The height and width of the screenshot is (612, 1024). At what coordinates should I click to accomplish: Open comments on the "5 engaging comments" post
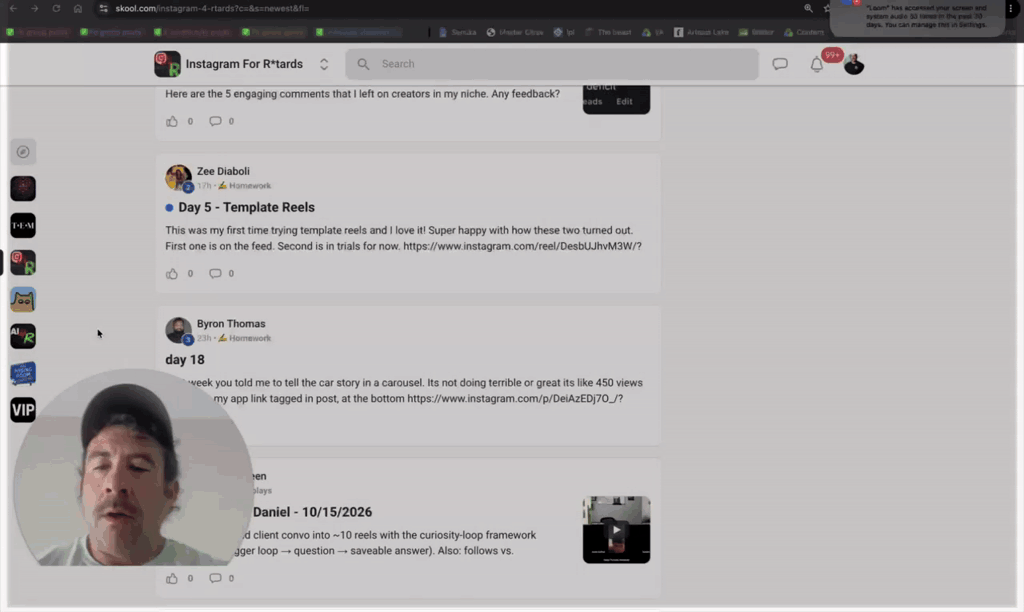[215, 121]
